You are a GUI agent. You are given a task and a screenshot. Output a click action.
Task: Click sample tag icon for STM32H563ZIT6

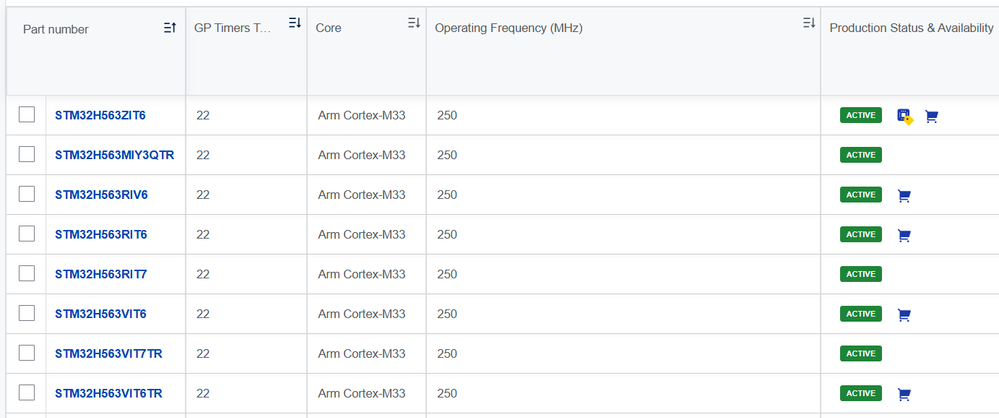[905, 117]
